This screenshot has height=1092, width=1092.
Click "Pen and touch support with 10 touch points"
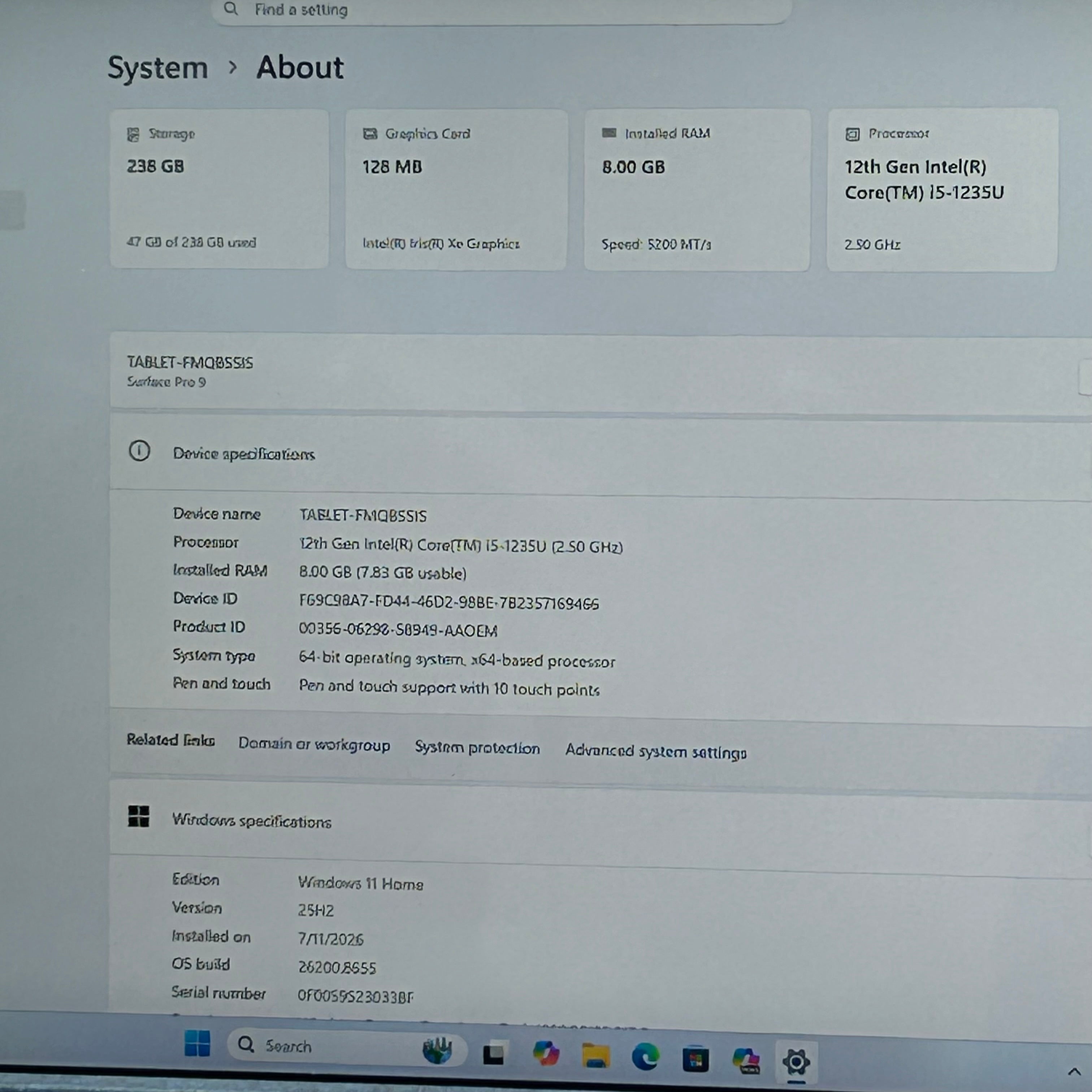tap(449, 687)
